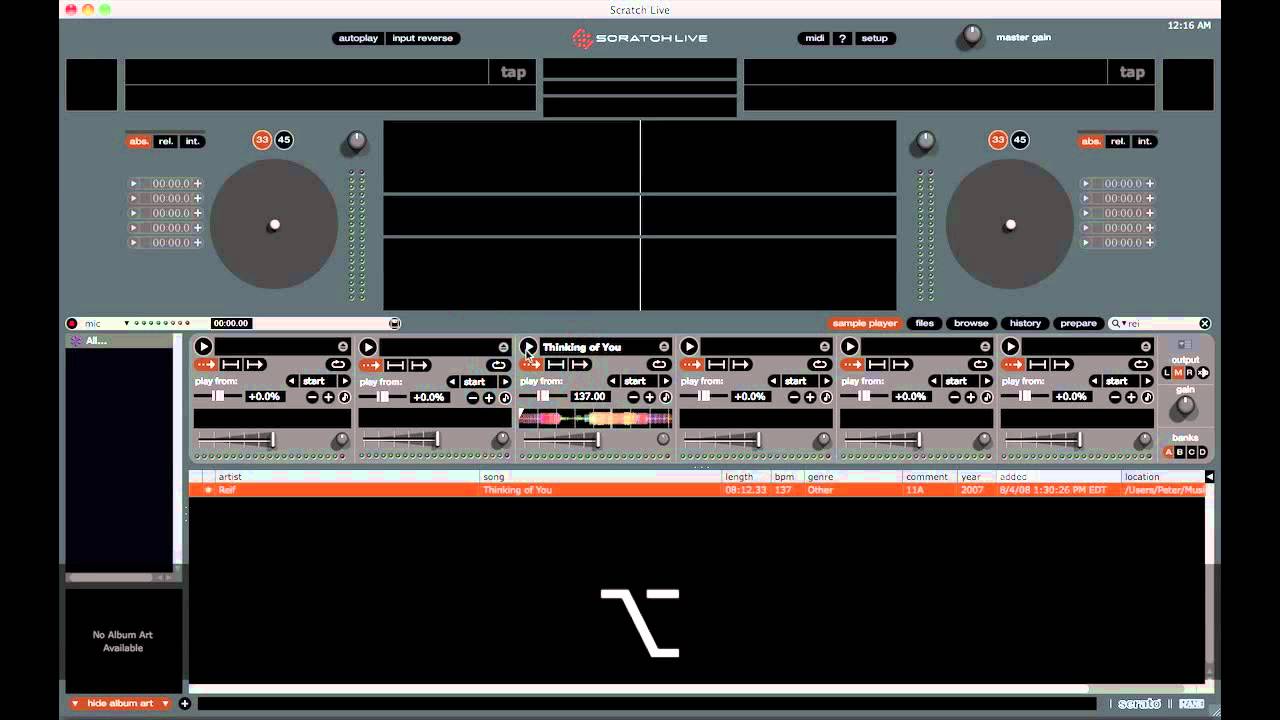Sort library by bpm column header
Viewport: 1280px width, 720px height.
pyautogui.click(x=786, y=477)
